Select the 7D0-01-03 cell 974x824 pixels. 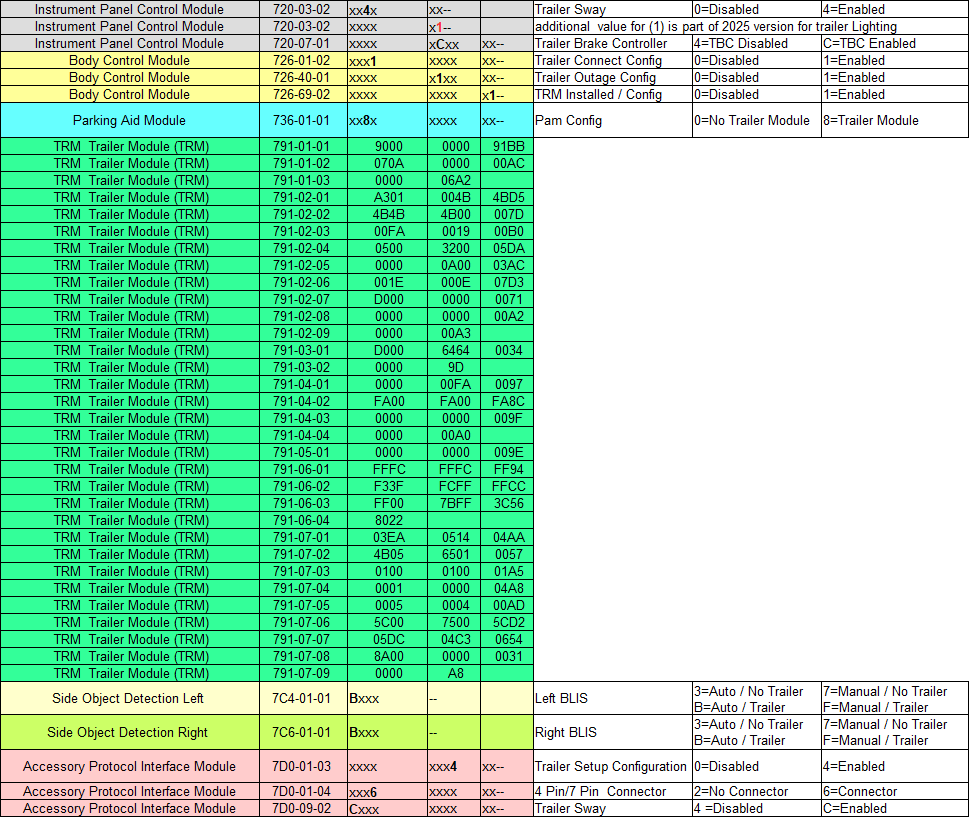click(x=303, y=766)
